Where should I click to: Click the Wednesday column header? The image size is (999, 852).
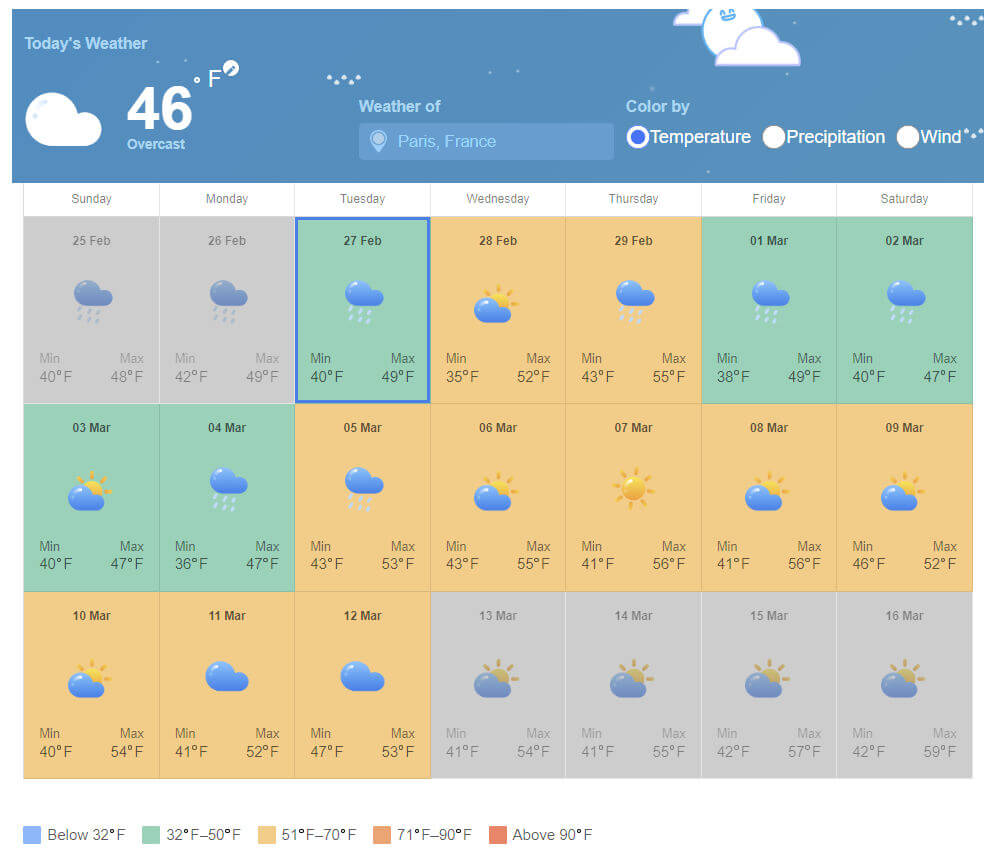[x=497, y=199]
